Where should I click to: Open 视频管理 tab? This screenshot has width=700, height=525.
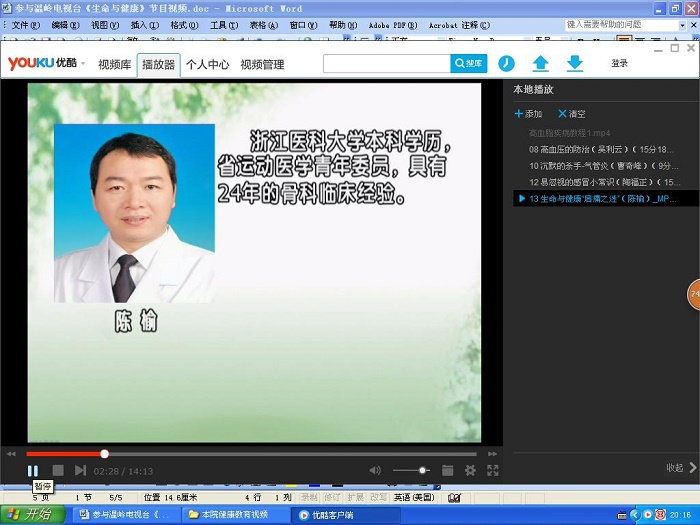pyautogui.click(x=262, y=65)
